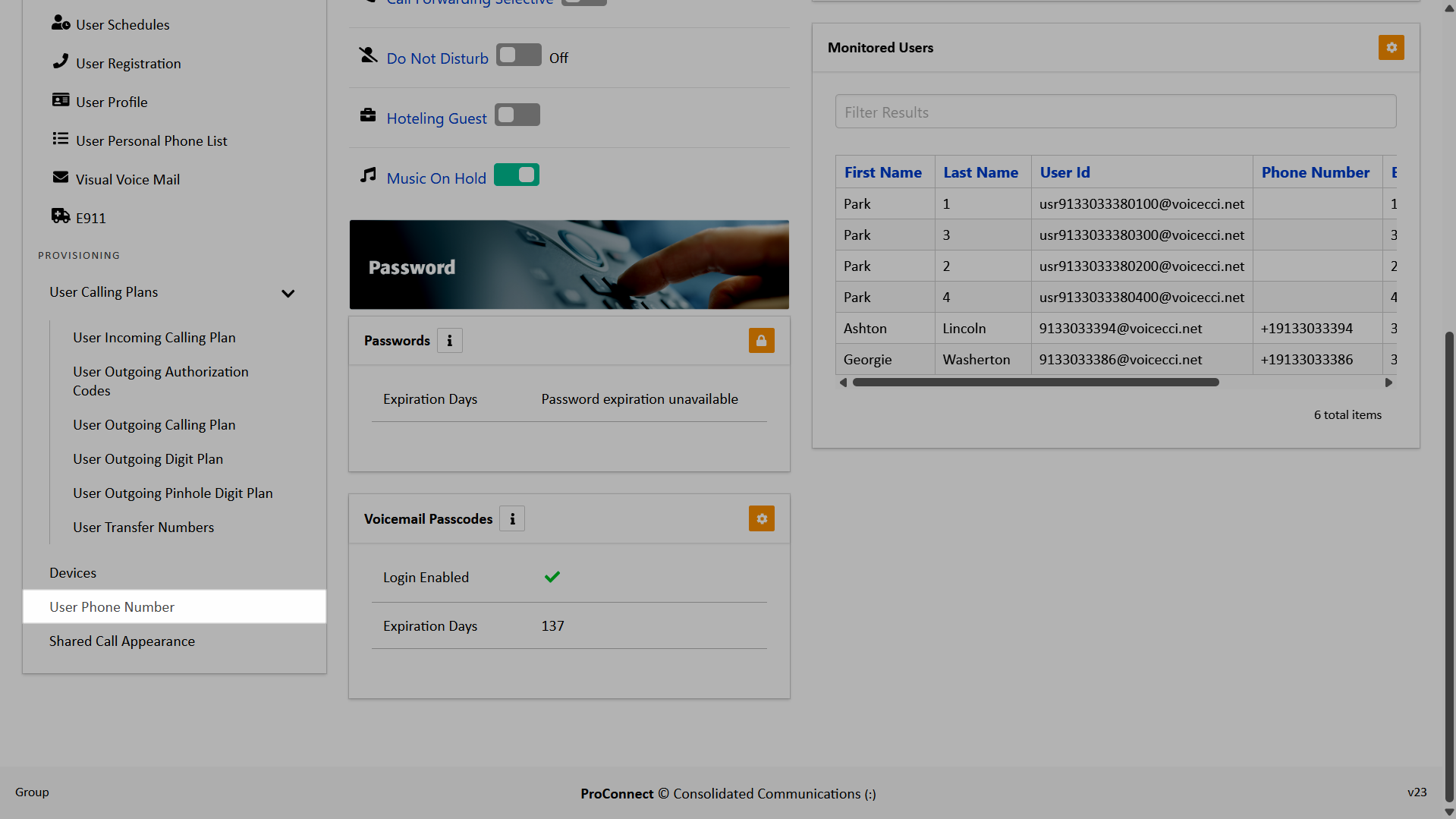Click the Monitored Users gear settings icon

point(1391,47)
